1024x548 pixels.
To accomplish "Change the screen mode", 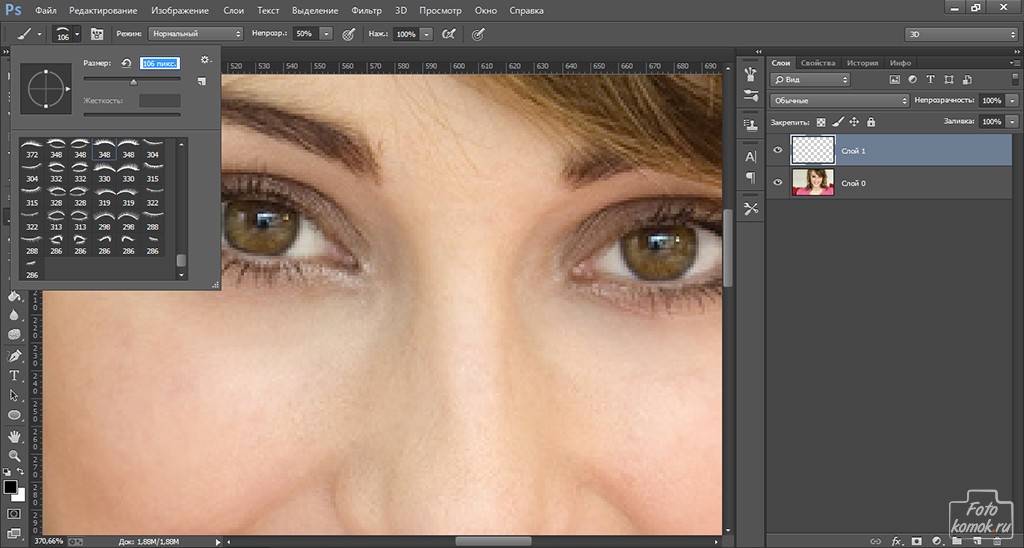I will 14,534.
